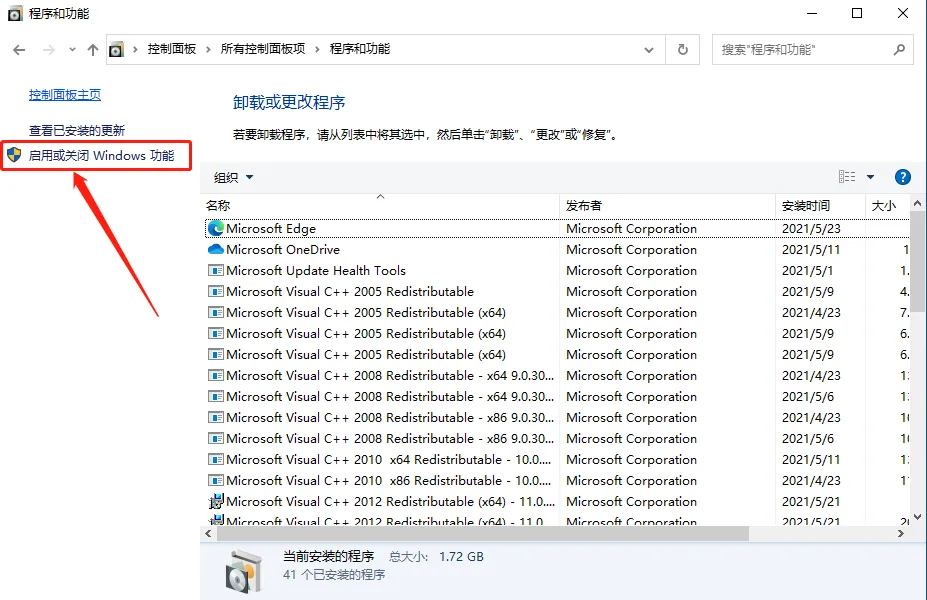Select 程序和功能 breadcrumb segment
This screenshot has width=927, height=600.
click(x=359, y=49)
